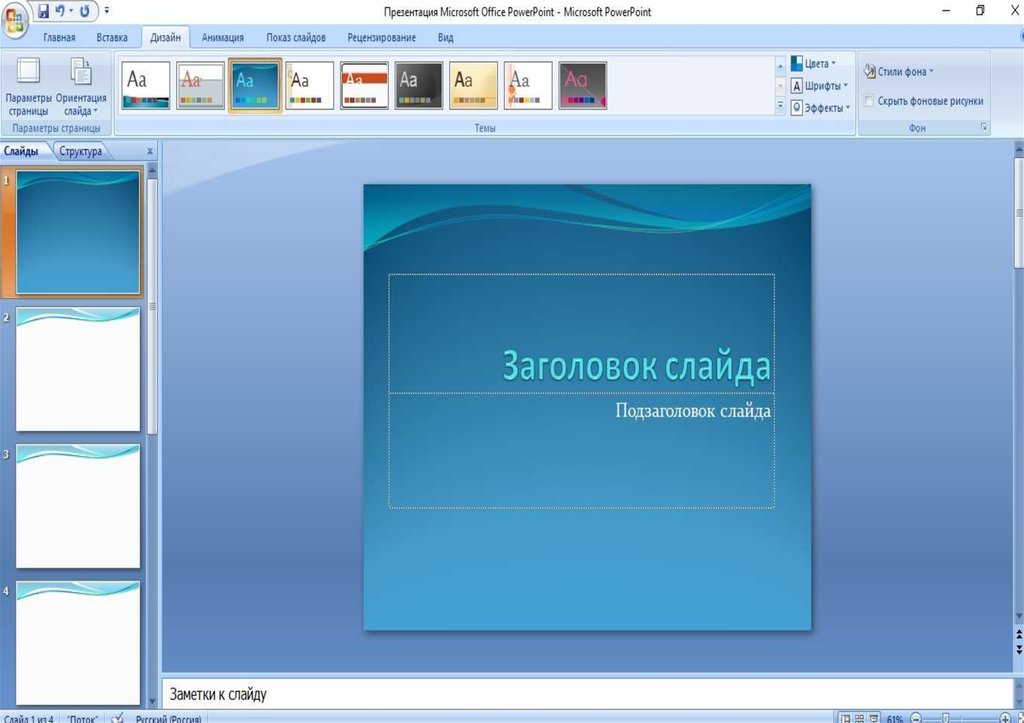Open the Вид ribbon tab

click(x=445, y=37)
